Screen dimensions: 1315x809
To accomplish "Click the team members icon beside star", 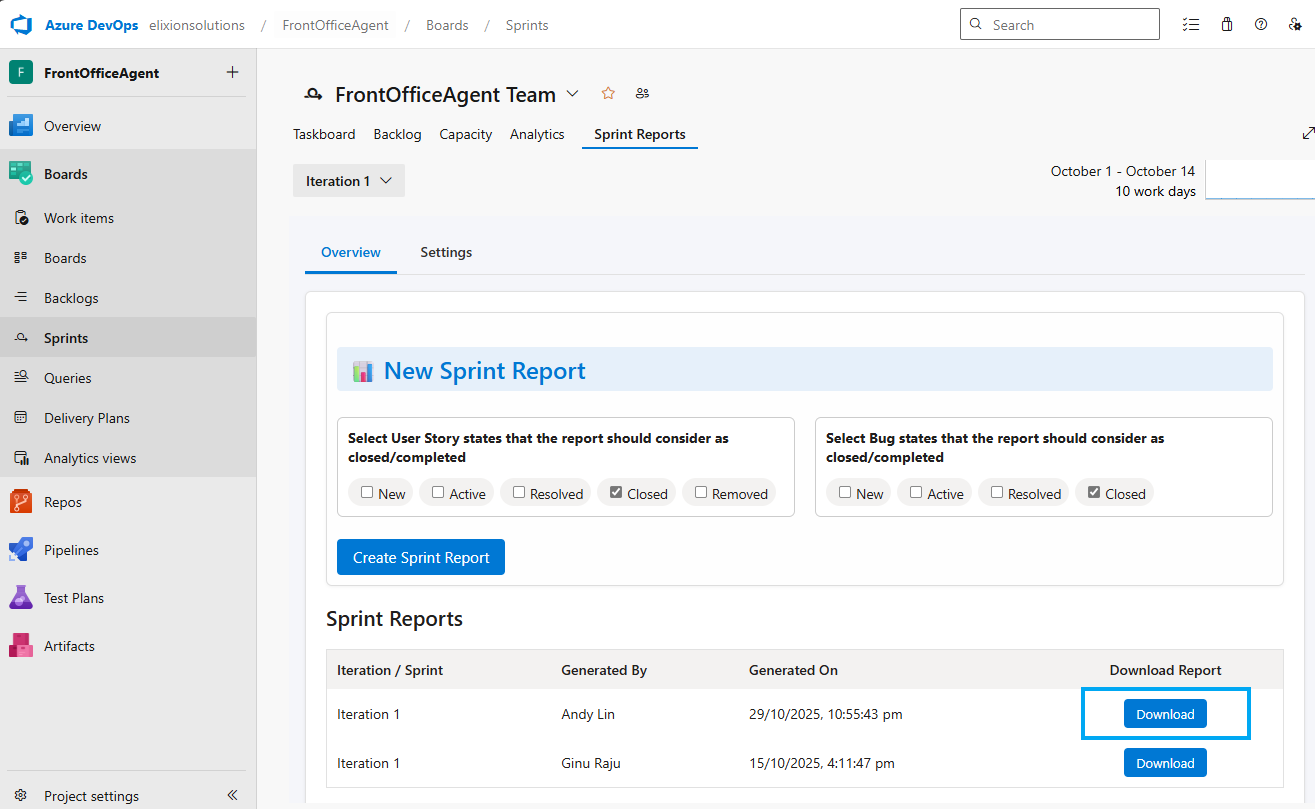I will tap(642, 94).
